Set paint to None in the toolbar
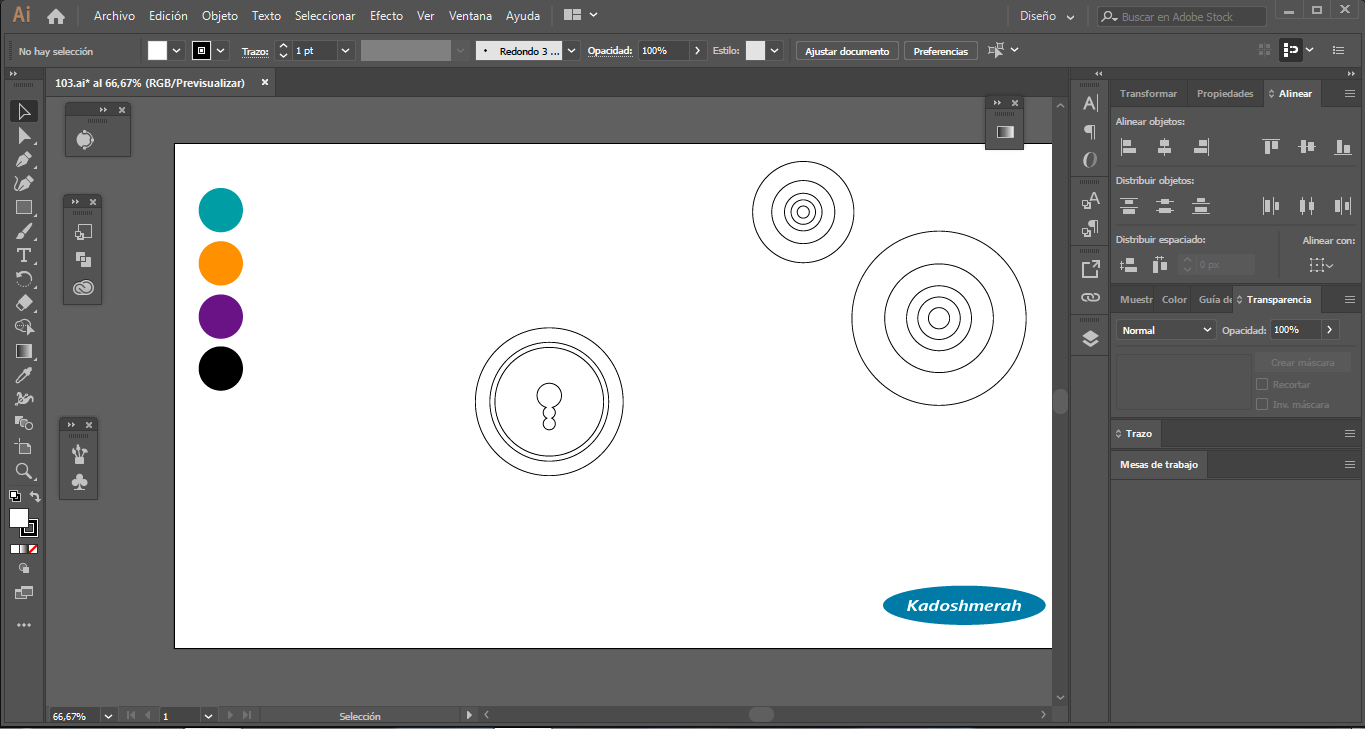The image size is (1365, 729). pos(33,549)
